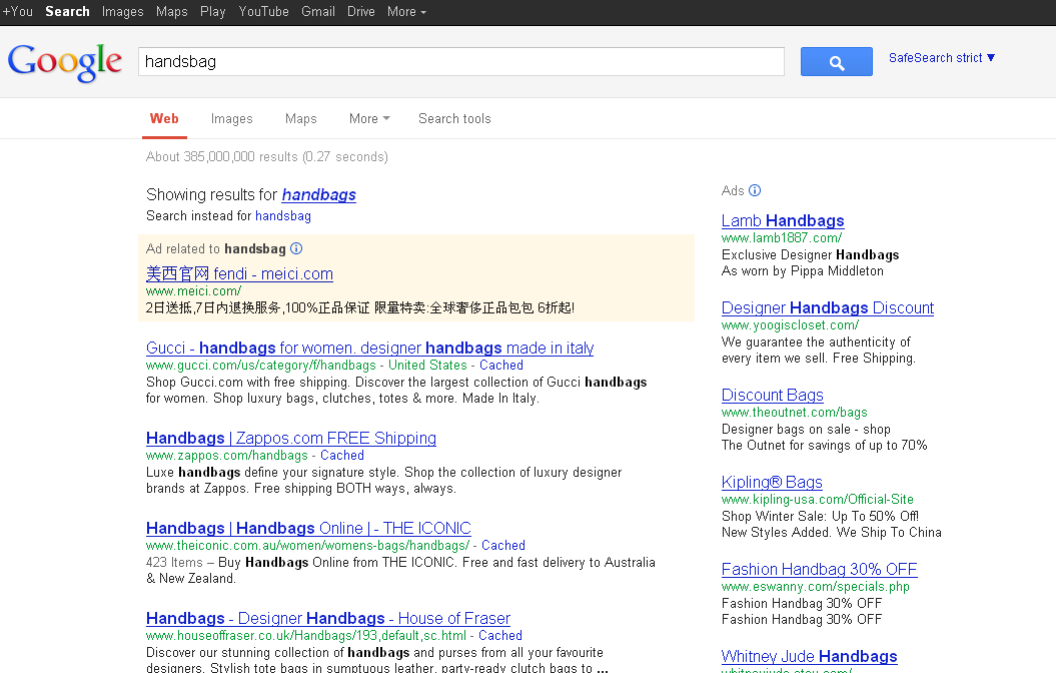Open Images in the top black bar
Image resolution: width=1056 pixels, height=673 pixels.
pos(123,11)
